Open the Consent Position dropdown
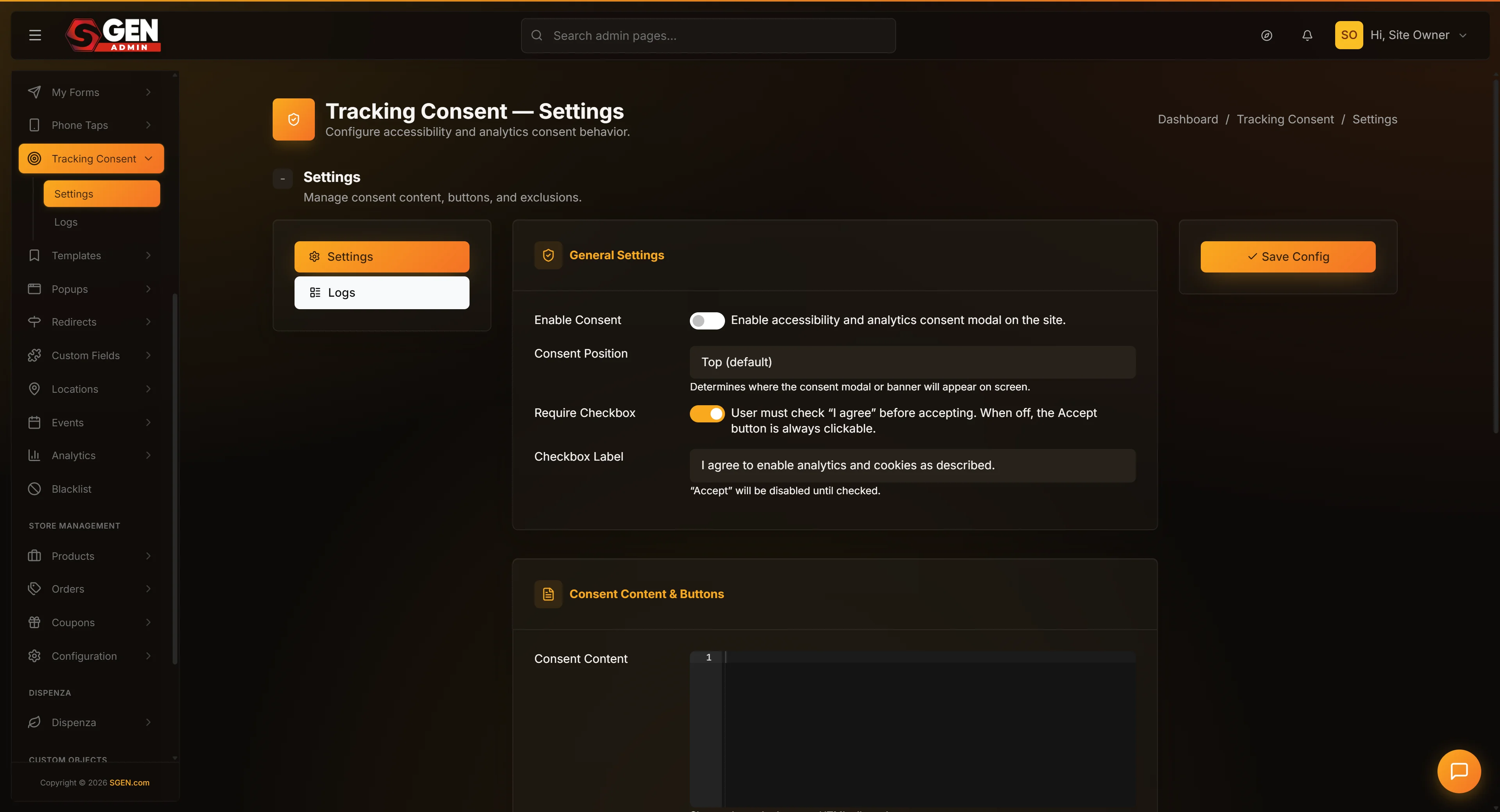Image resolution: width=1500 pixels, height=812 pixels. (x=912, y=362)
